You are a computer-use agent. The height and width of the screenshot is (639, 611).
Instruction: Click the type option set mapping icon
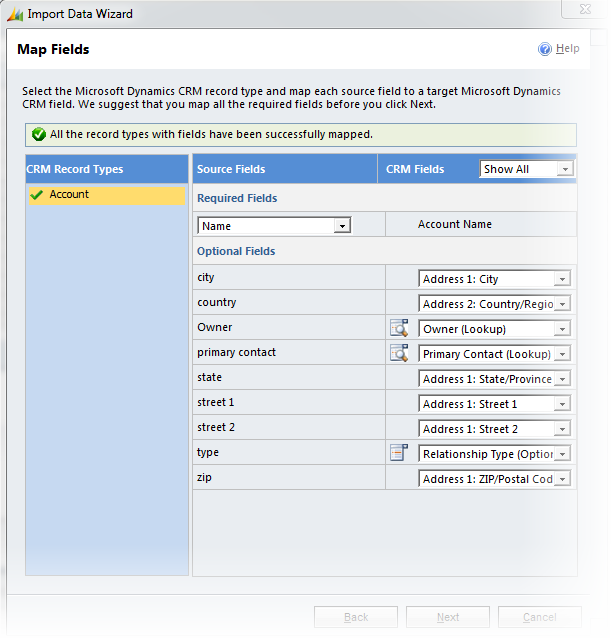pos(398,453)
